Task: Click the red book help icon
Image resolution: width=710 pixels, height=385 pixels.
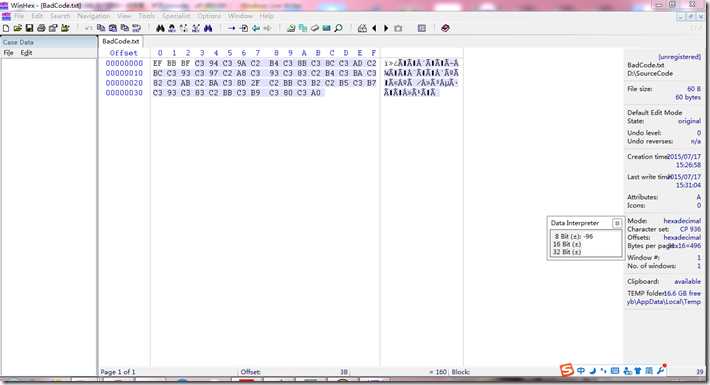Action: 445,28
